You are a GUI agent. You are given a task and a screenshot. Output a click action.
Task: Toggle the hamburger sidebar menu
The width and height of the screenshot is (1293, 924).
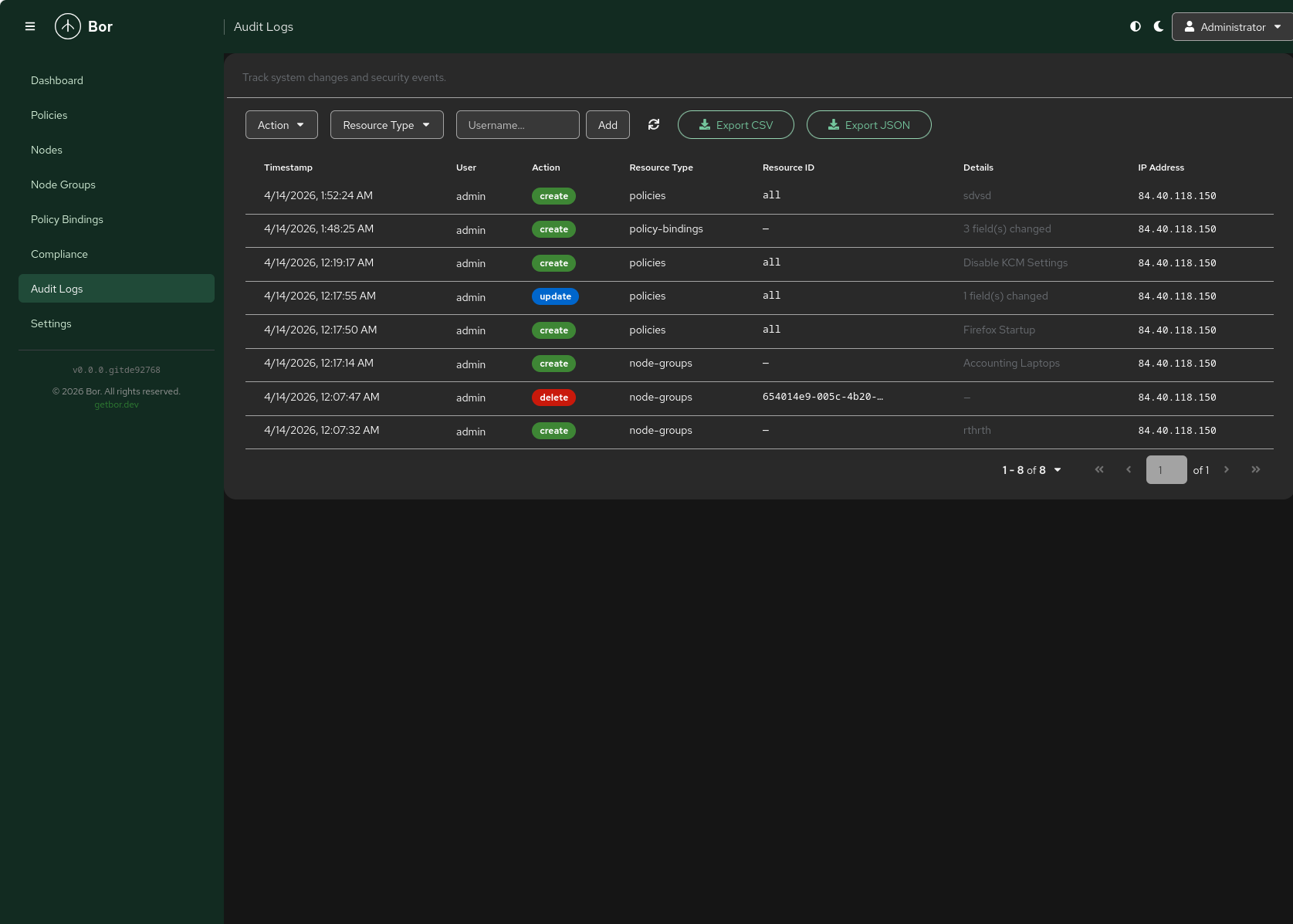pyautogui.click(x=30, y=26)
